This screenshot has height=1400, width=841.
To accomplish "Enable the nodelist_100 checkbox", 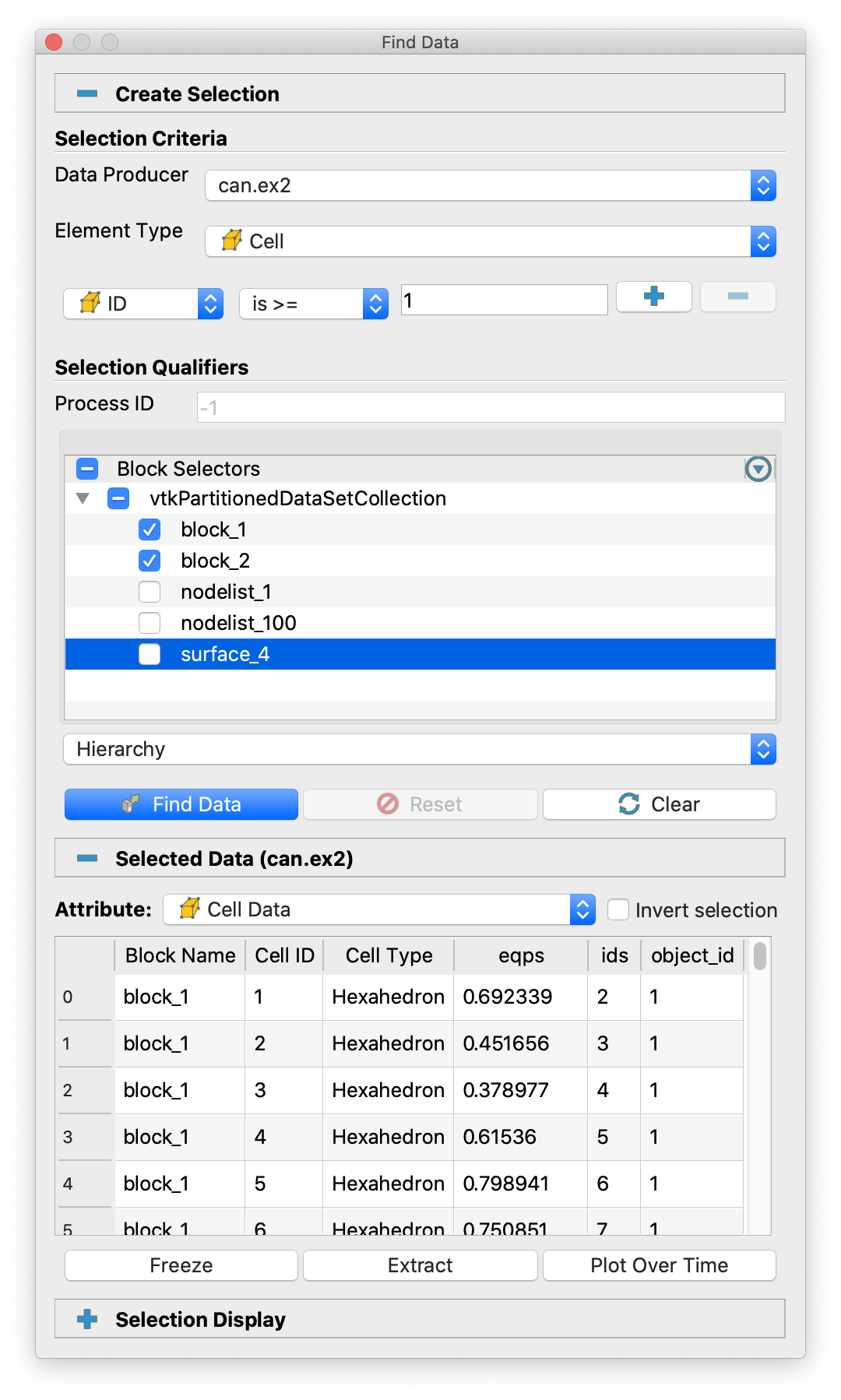I will click(x=150, y=623).
